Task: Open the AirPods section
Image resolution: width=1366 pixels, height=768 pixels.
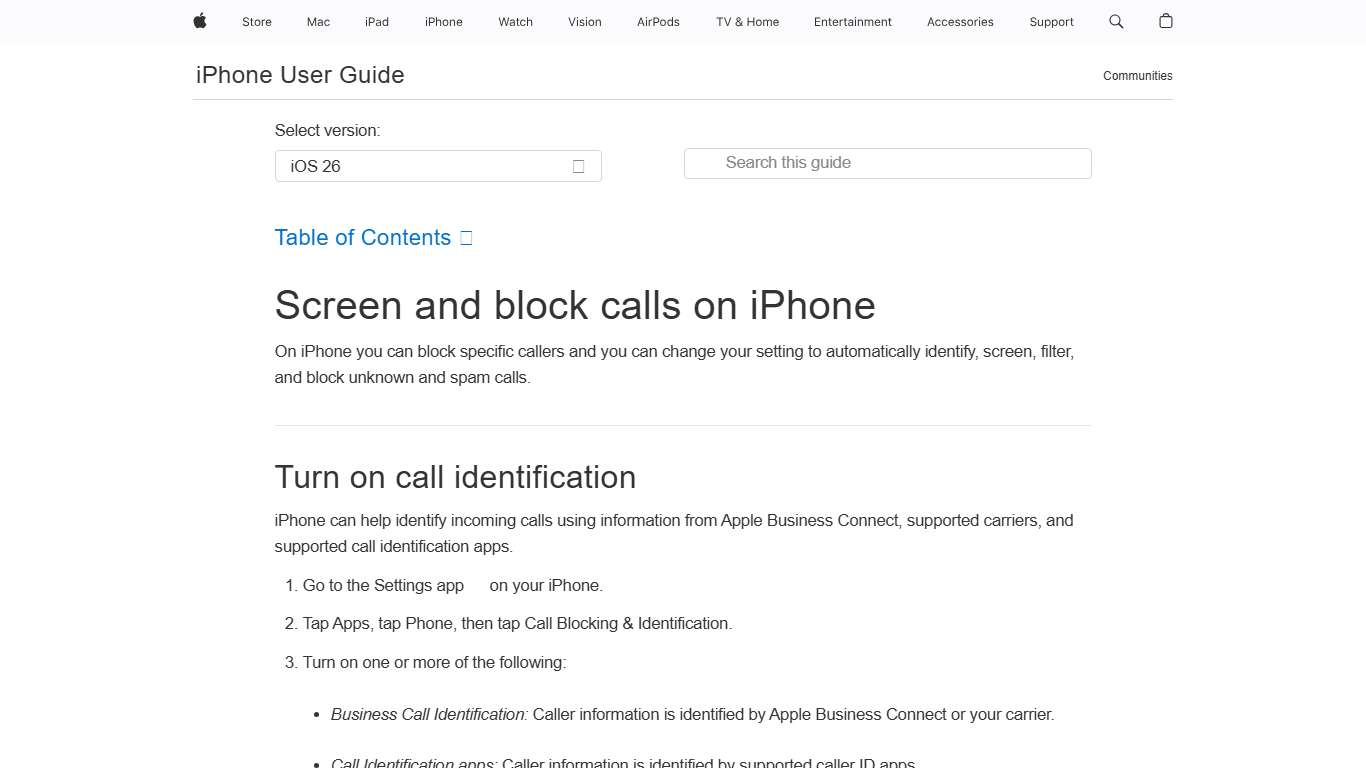Action: click(658, 21)
